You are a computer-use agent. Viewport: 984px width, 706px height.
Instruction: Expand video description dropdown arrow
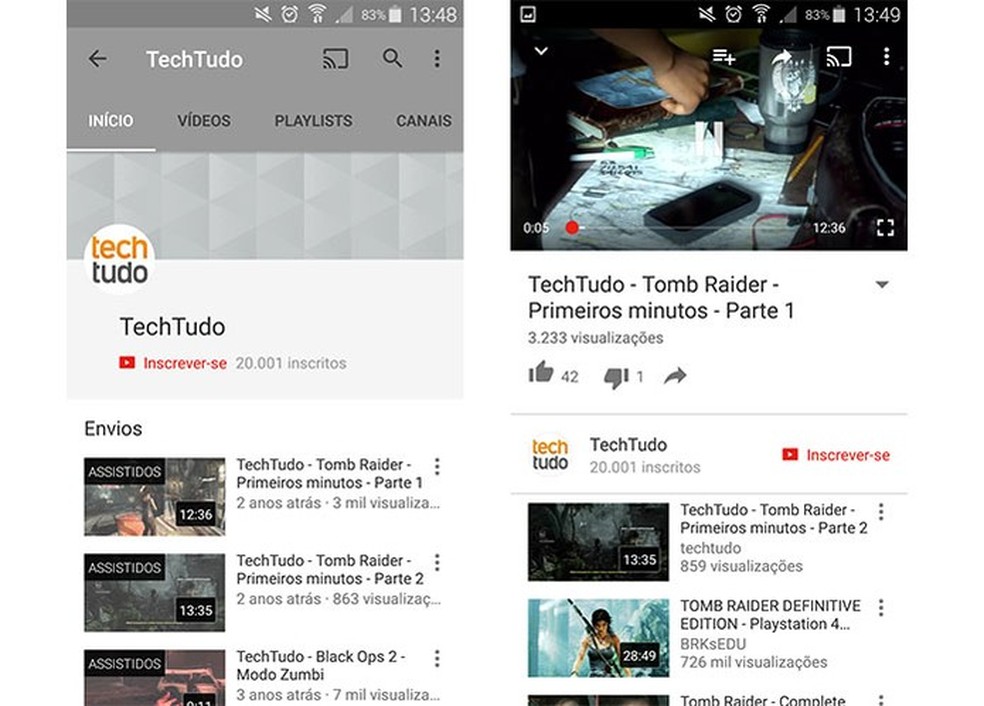coord(882,285)
